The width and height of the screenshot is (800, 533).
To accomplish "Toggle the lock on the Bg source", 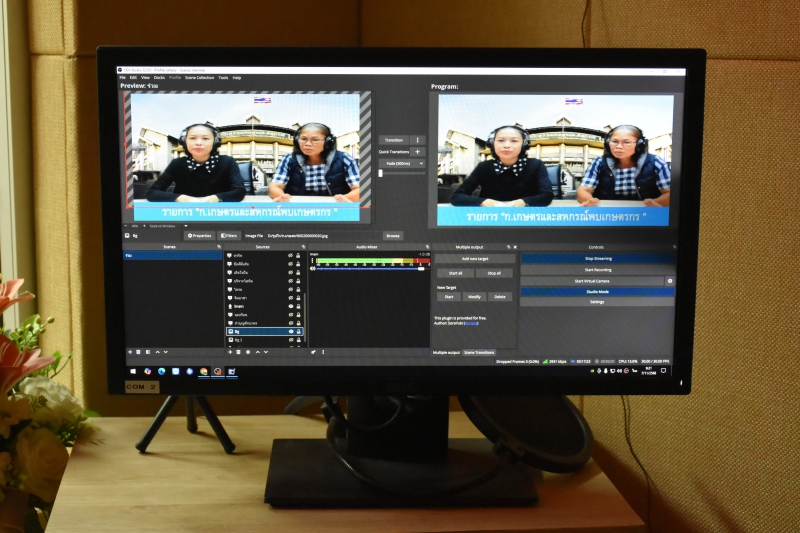I will 298,331.
